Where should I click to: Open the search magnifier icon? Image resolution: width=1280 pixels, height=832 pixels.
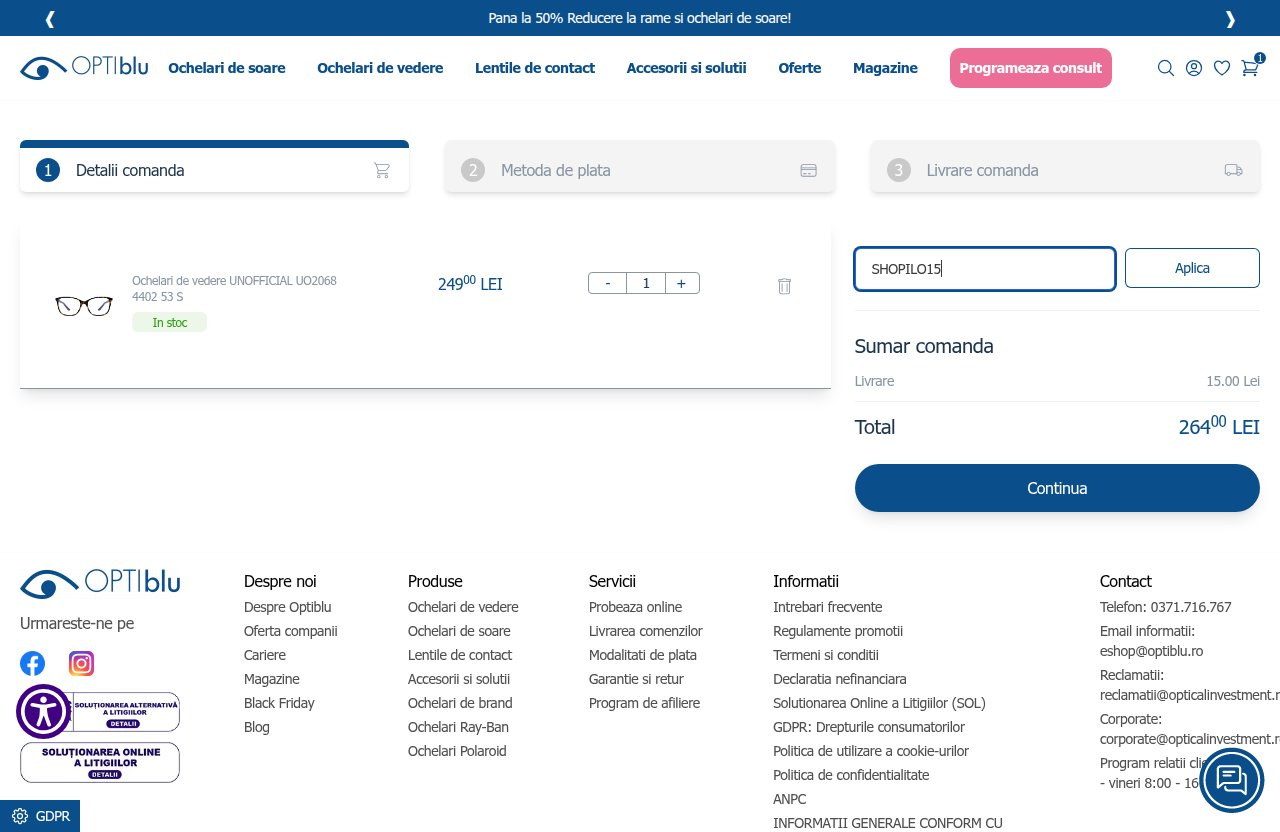click(1166, 68)
